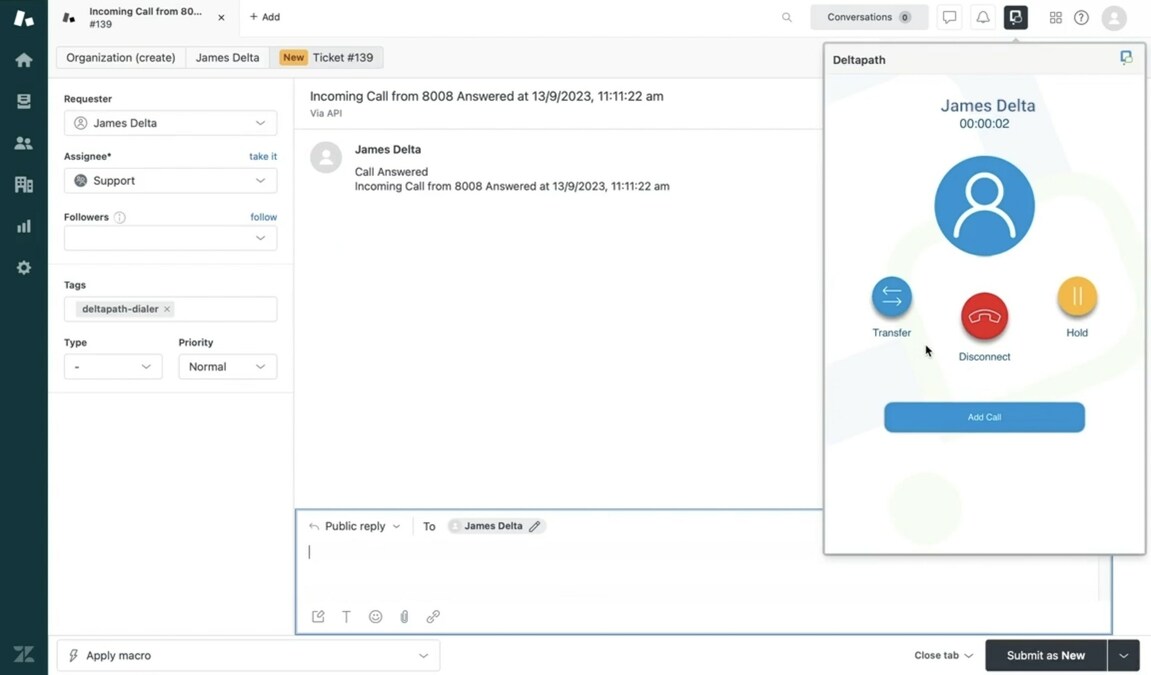Remove the deltapath-dialer tag
Image resolution: width=1151 pixels, height=675 pixels.
(x=167, y=309)
